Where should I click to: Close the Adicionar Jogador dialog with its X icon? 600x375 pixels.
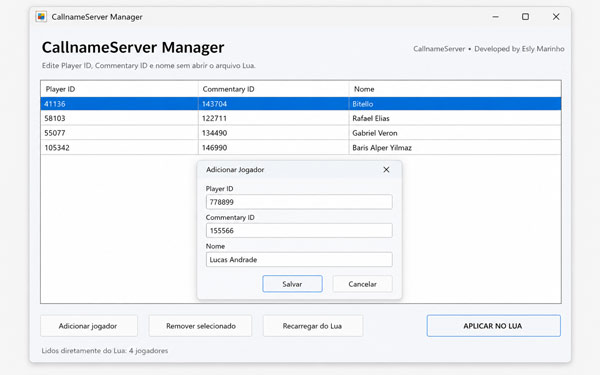pos(386,170)
